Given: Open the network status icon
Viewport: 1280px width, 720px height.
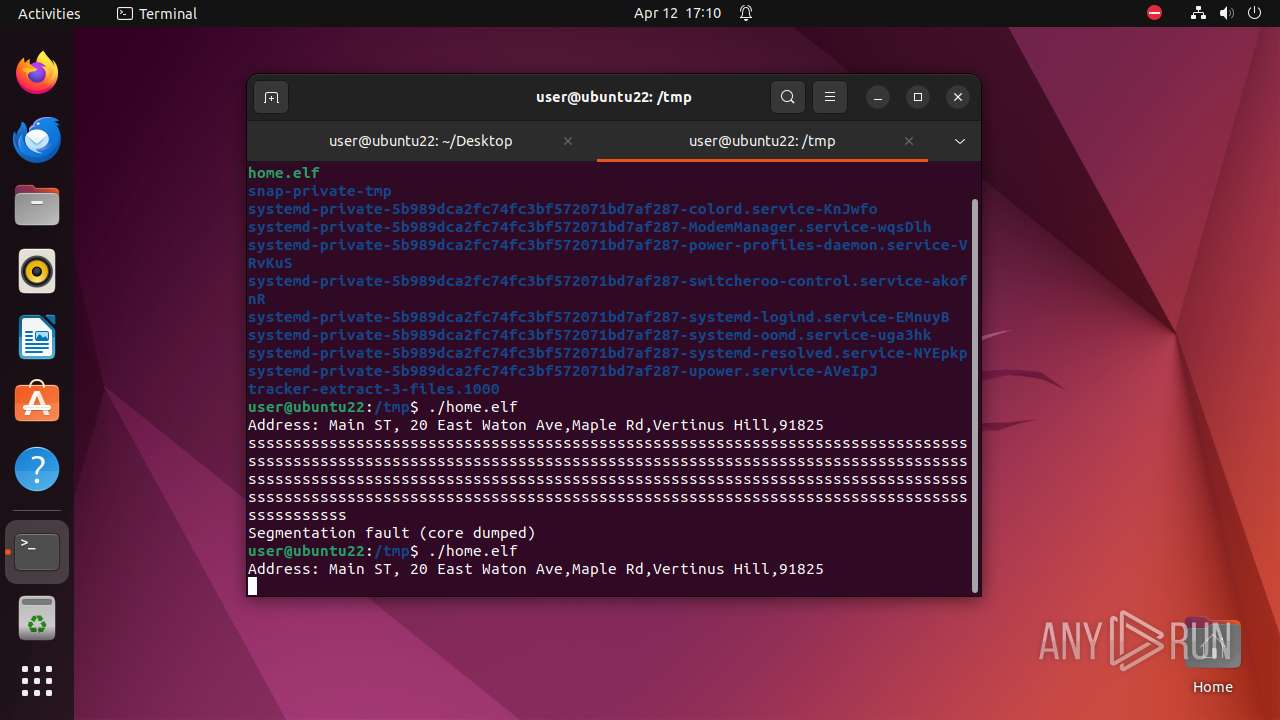Looking at the screenshot, I should pyautogui.click(x=1199, y=13).
